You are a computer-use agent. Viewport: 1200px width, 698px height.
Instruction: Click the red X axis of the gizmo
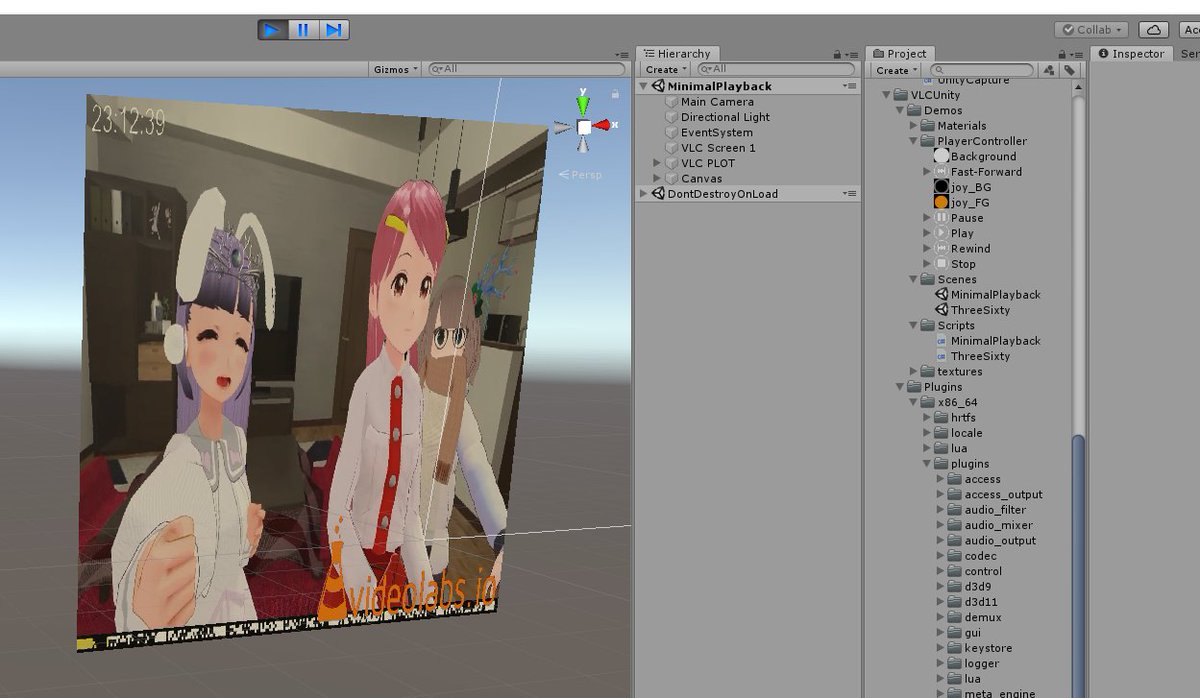[x=603, y=126]
